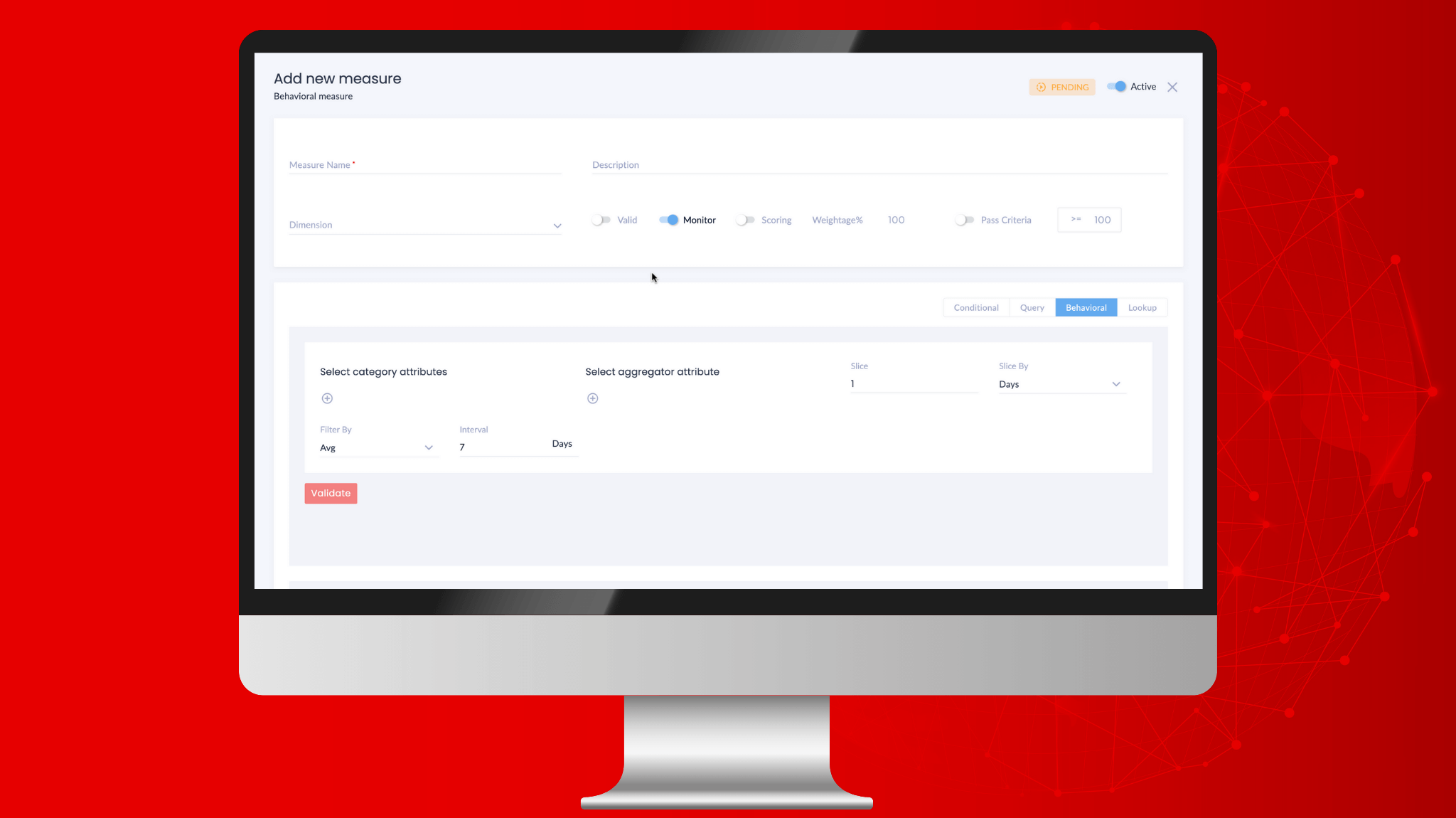1456x818 pixels.
Task: Click the Validate button
Action: pos(330,493)
